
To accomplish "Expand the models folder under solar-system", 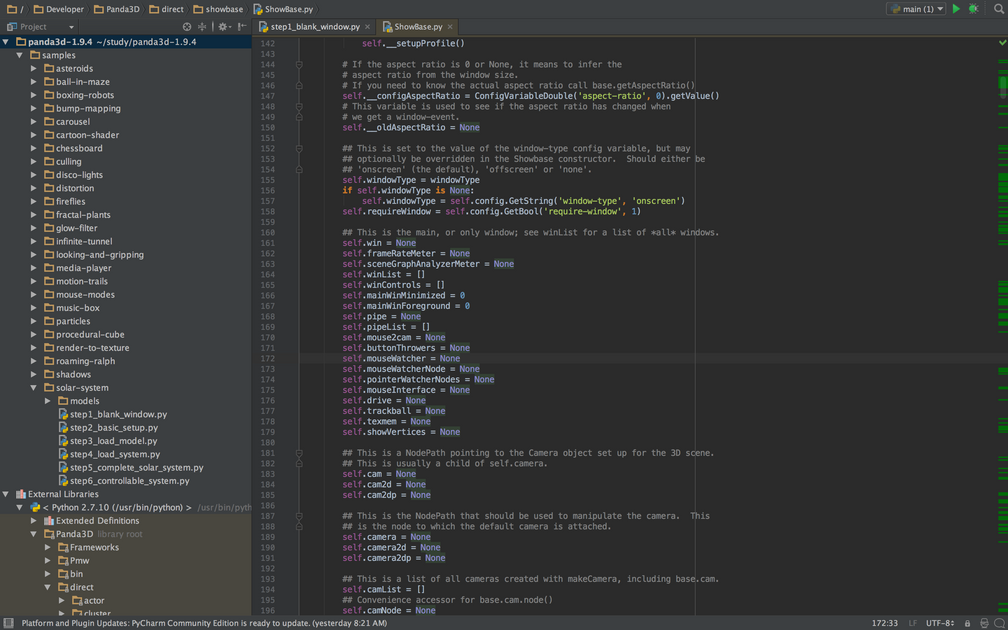I will tap(47, 400).
